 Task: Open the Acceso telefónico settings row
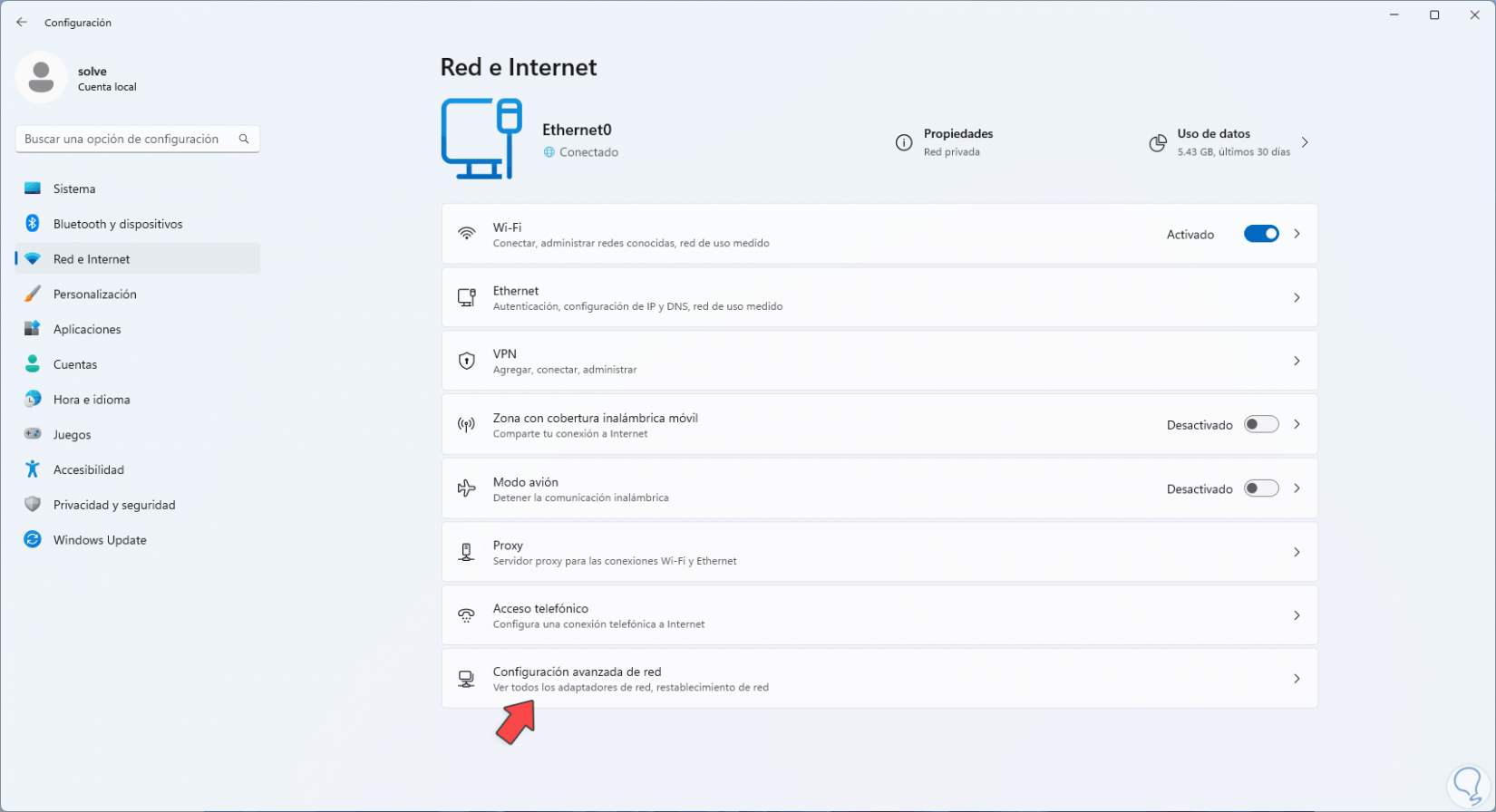(x=879, y=615)
